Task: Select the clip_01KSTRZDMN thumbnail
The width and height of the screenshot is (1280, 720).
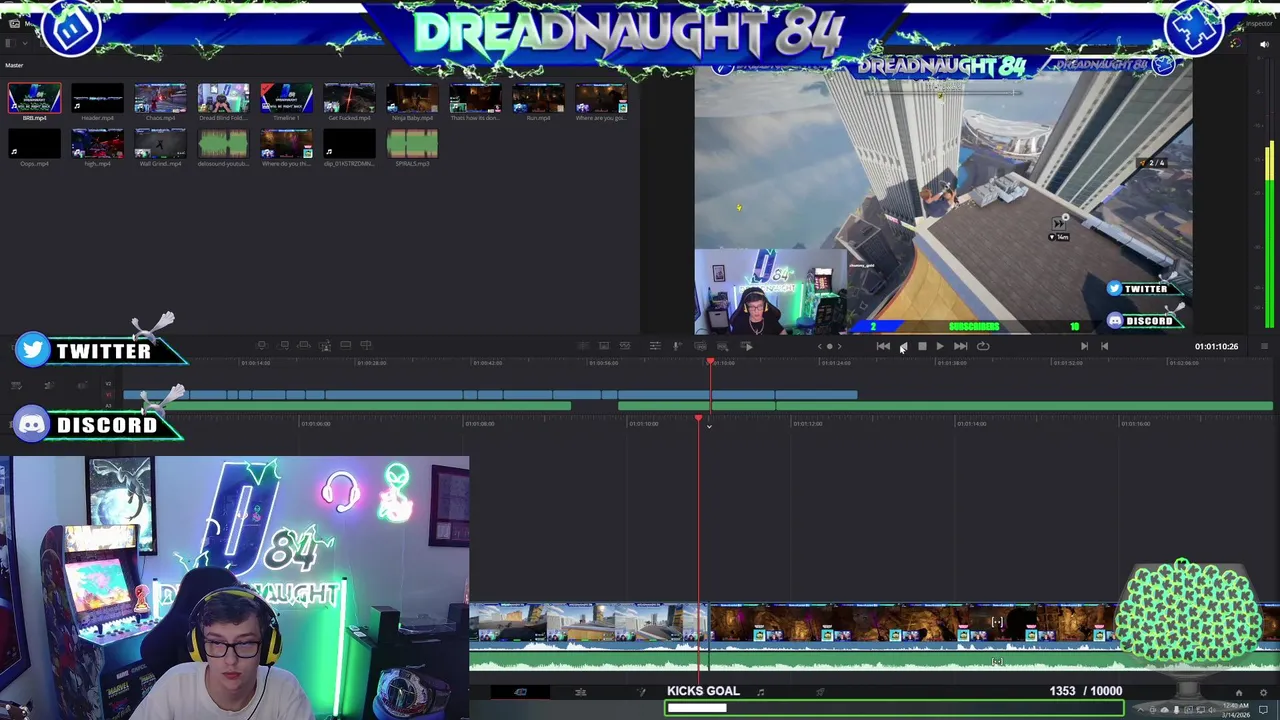Action: [x=349, y=144]
